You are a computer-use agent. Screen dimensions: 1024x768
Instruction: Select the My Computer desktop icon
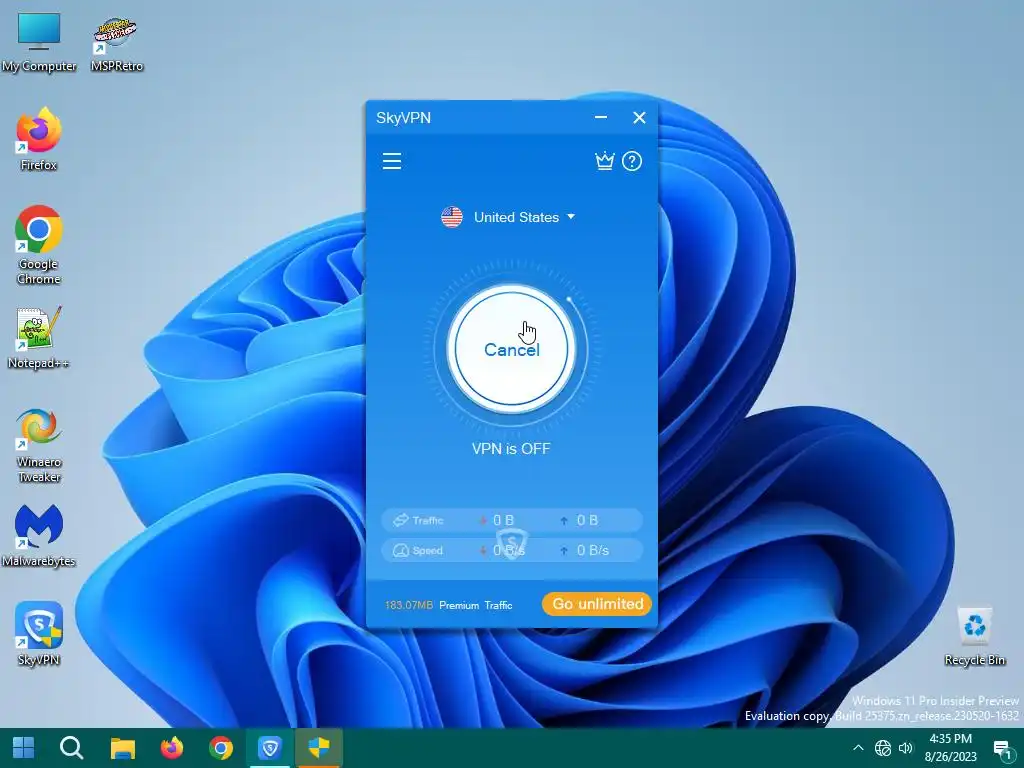39,42
